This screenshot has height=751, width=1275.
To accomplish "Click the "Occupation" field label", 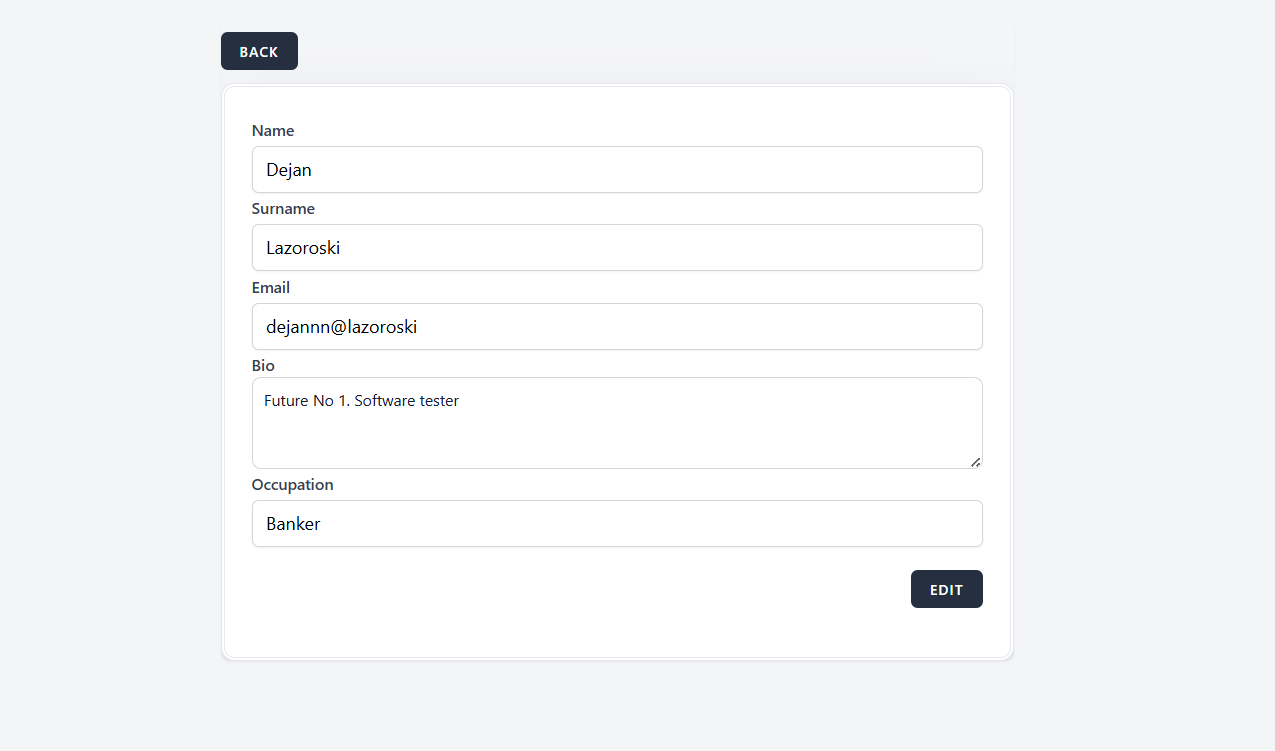I will tap(292, 485).
